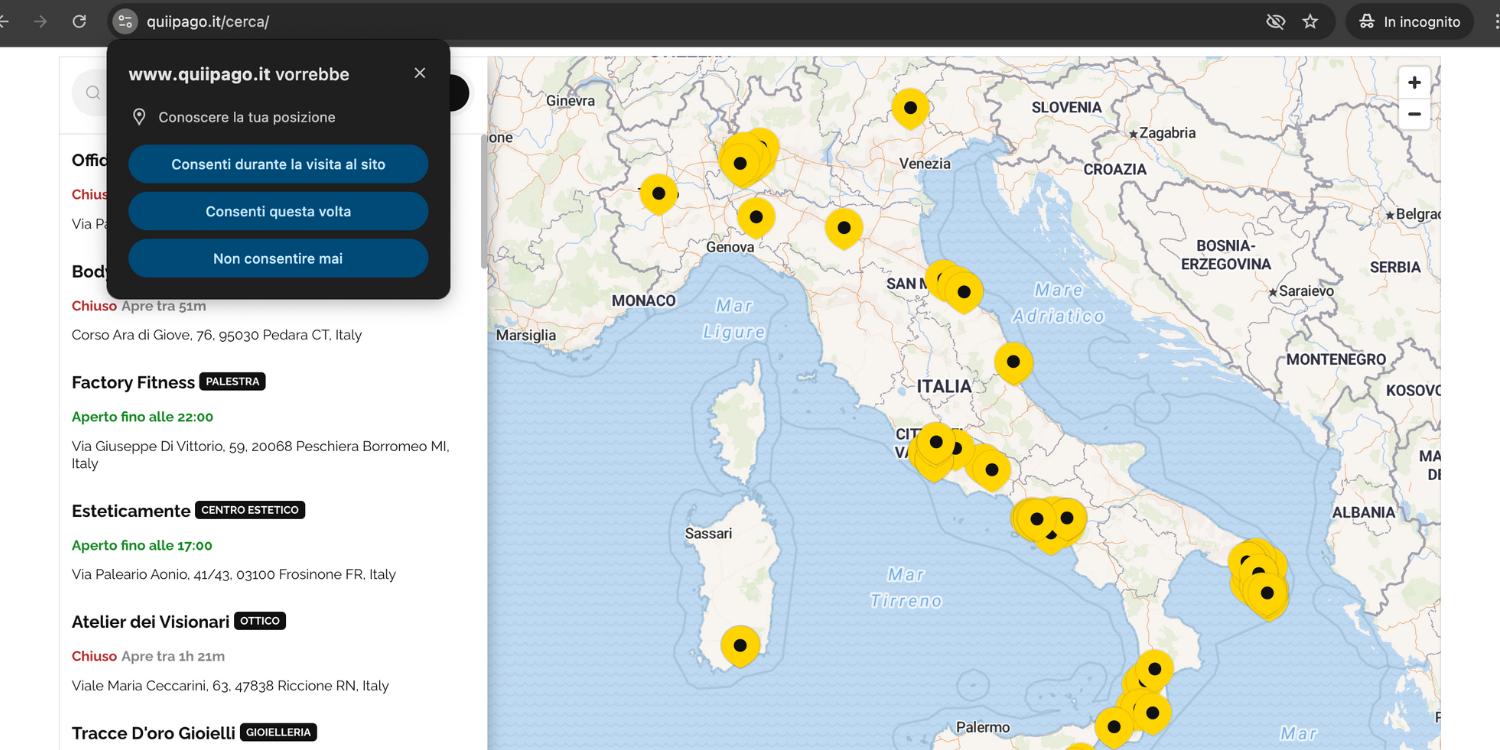Click the tracking protection eye icon
This screenshot has width=1500, height=750.
pos(1275,21)
